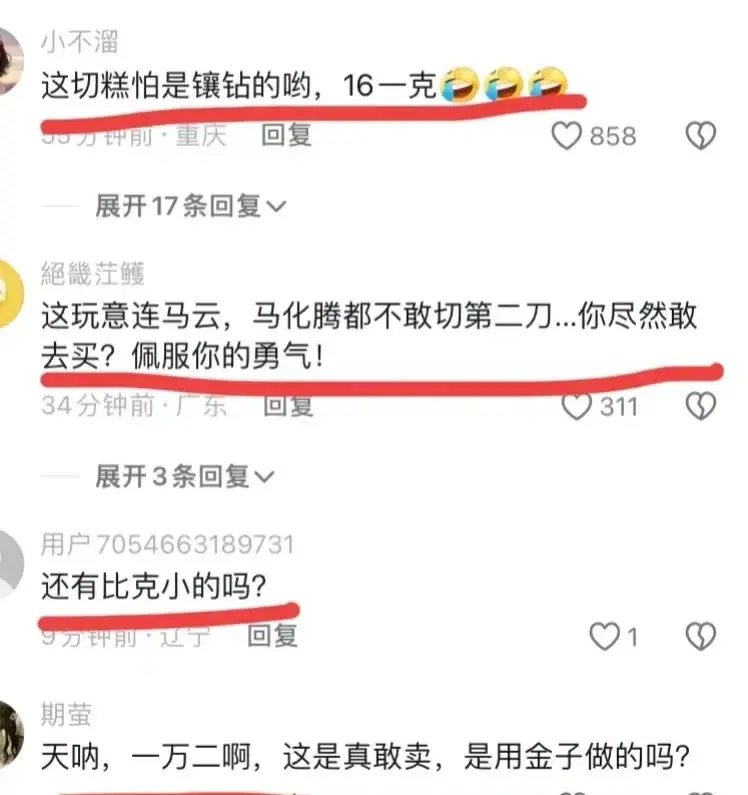Open 期萤 avatar profile
The width and height of the screenshot is (748, 795).
pos(10,734)
